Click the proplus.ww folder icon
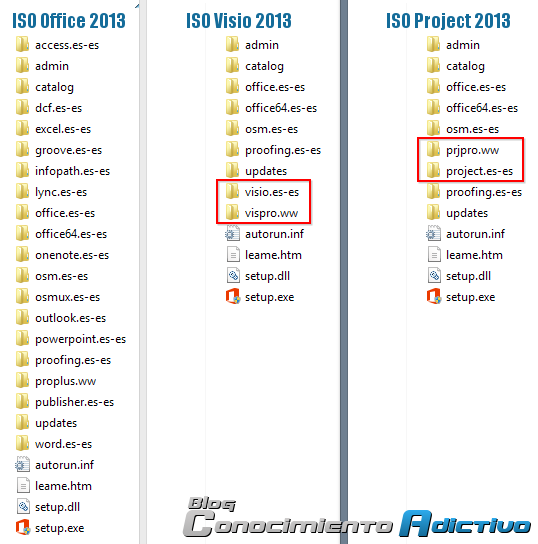This screenshot has height=544, width=538. point(23,381)
